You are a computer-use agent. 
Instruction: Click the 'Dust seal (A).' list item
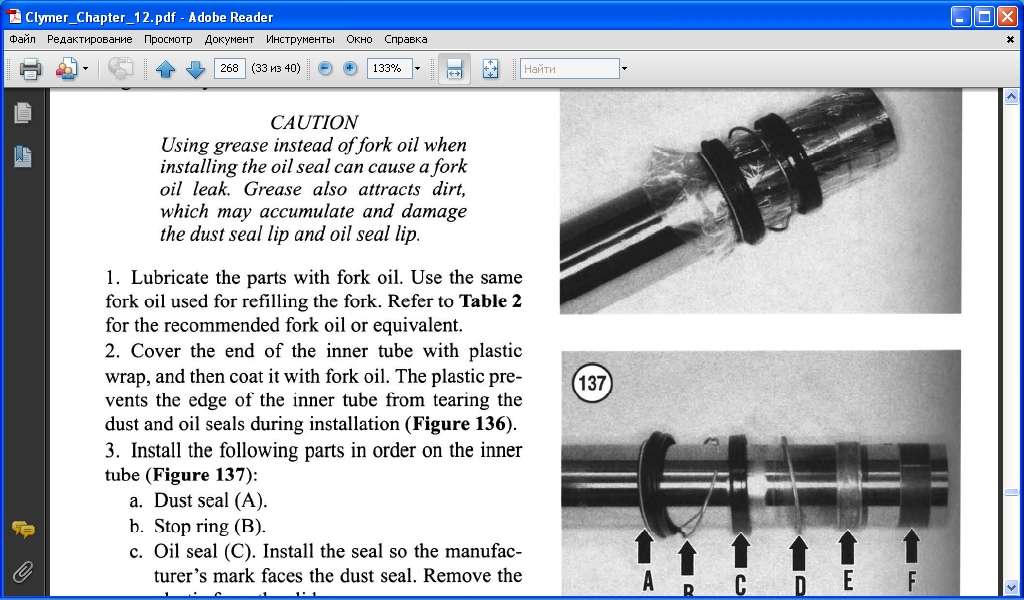pyautogui.click(x=210, y=500)
